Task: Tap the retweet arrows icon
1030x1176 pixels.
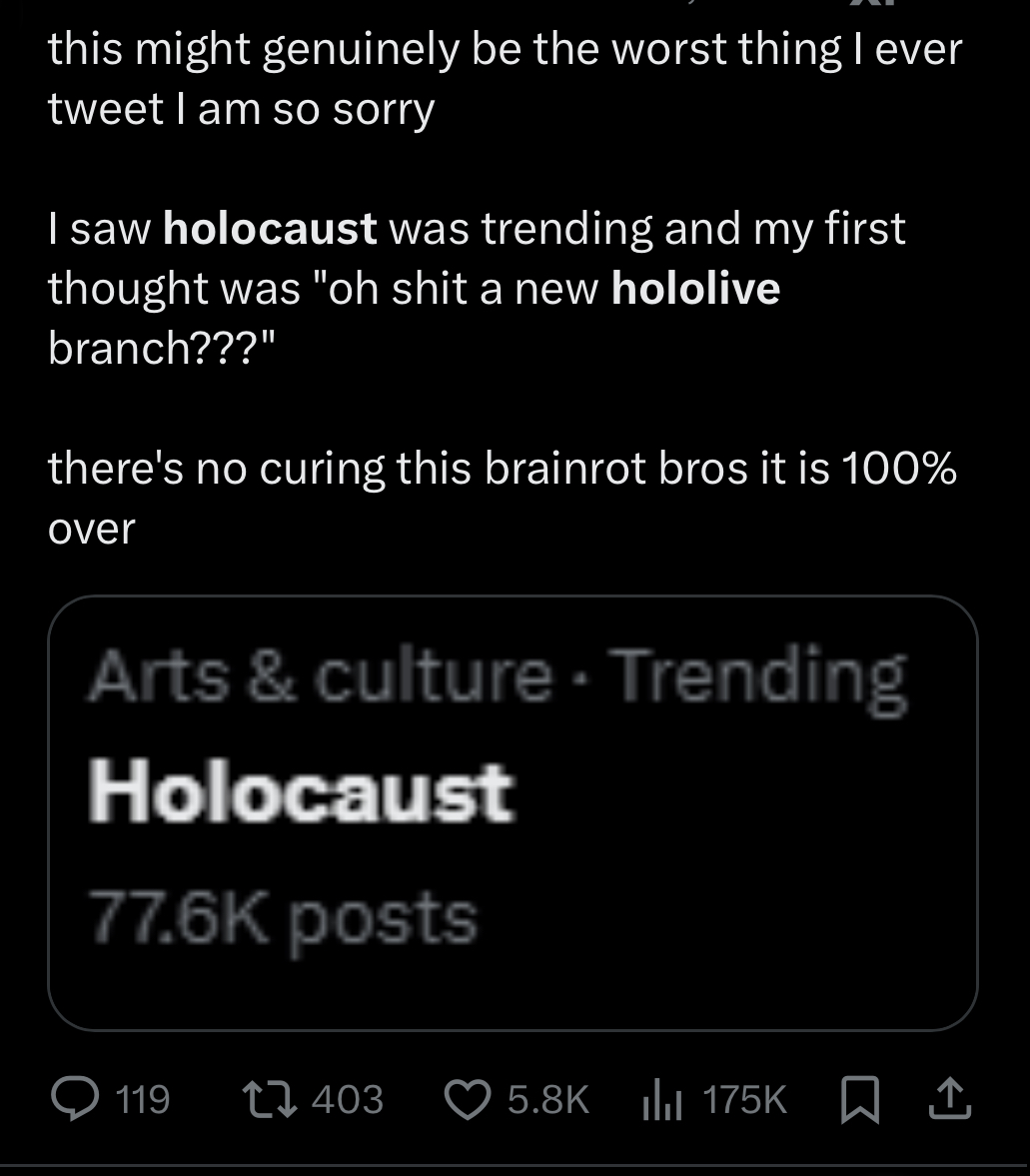Action: [274, 1100]
